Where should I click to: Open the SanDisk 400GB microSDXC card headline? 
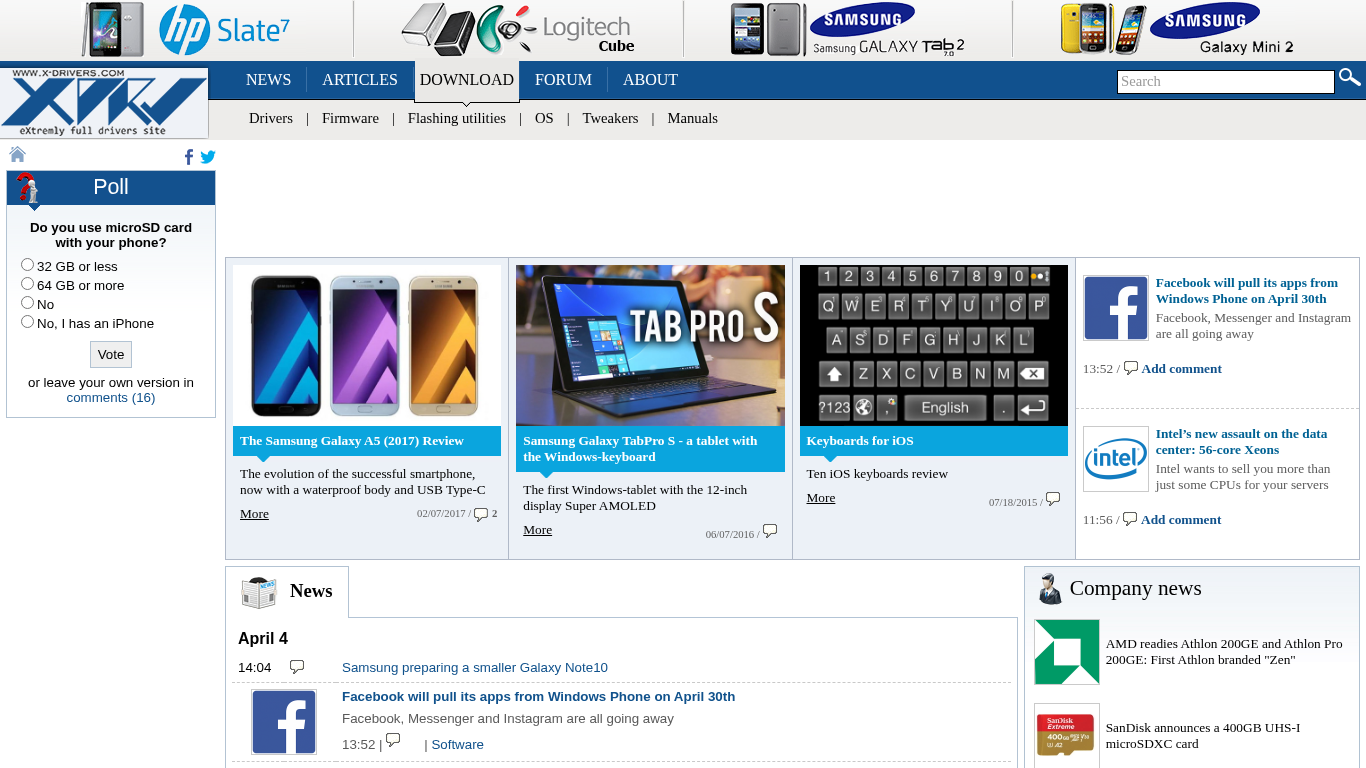pyautogui.click(x=1203, y=736)
